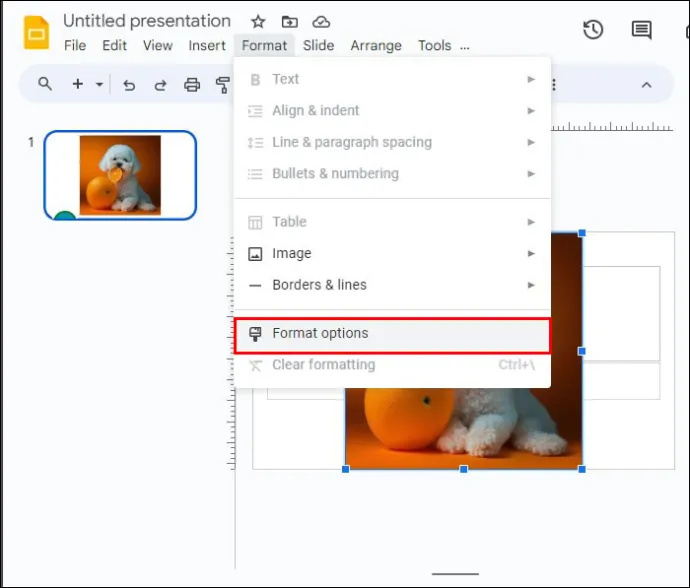The image size is (690, 588).
Task: Open the Slide menu
Action: point(318,45)
